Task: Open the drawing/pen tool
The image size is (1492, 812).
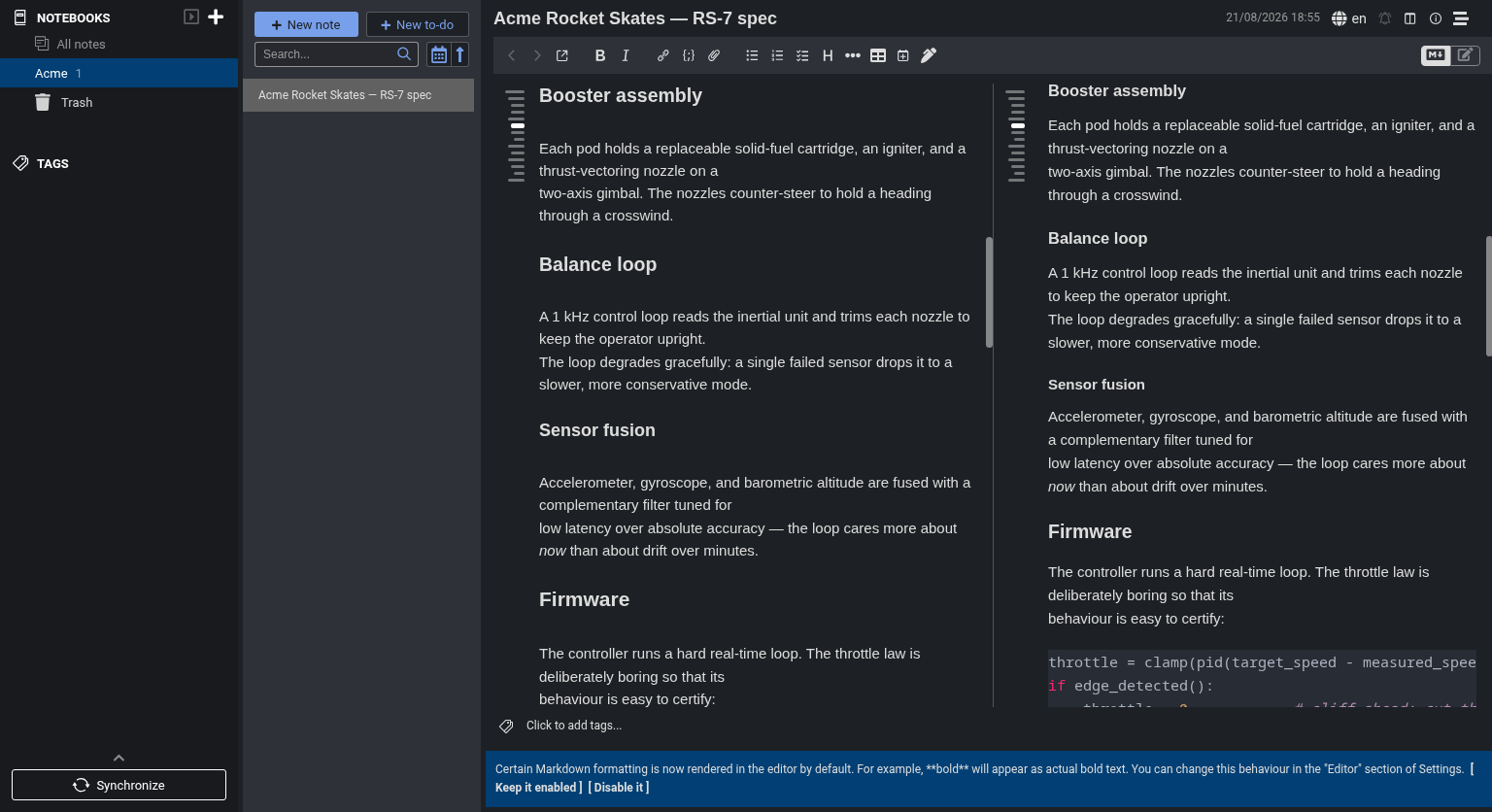Action: [929, 55]
